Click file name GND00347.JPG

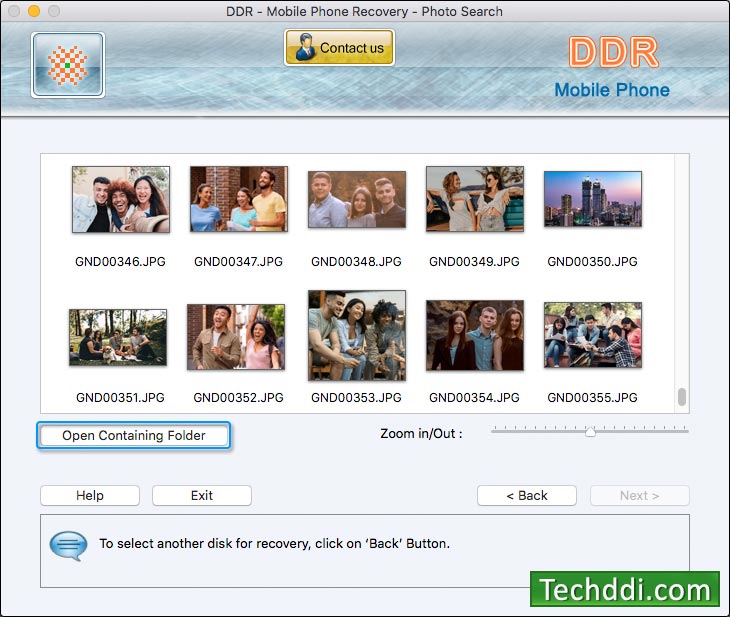coord(238,262)
